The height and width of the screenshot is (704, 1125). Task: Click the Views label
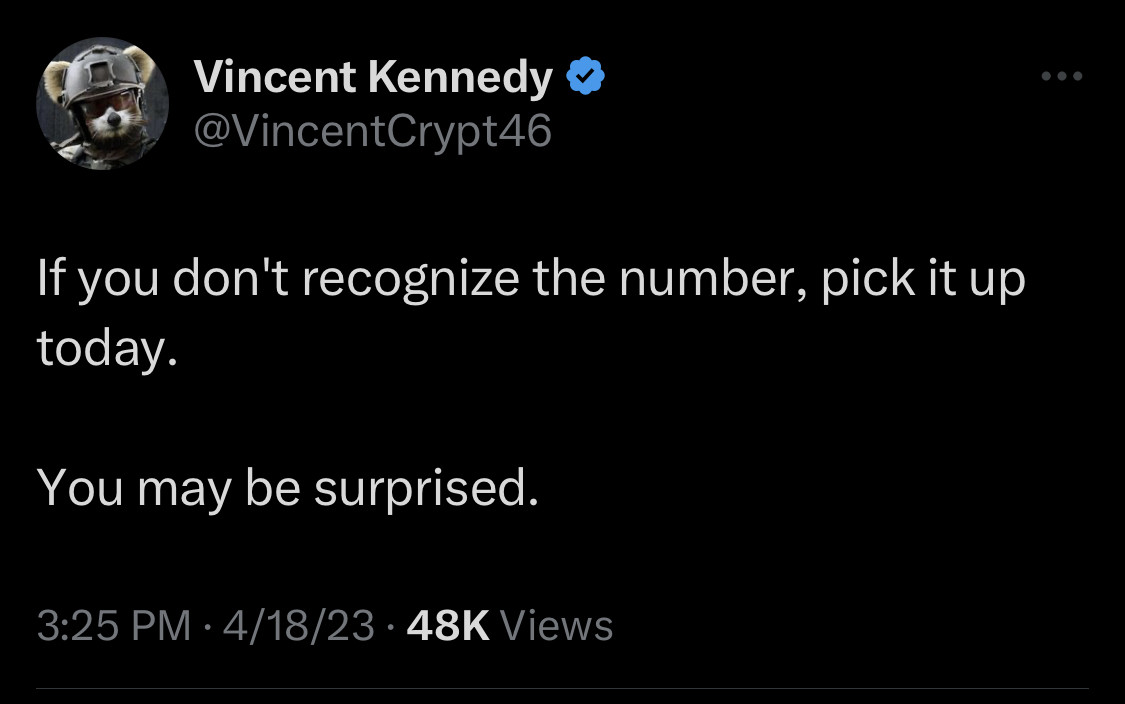556,625
